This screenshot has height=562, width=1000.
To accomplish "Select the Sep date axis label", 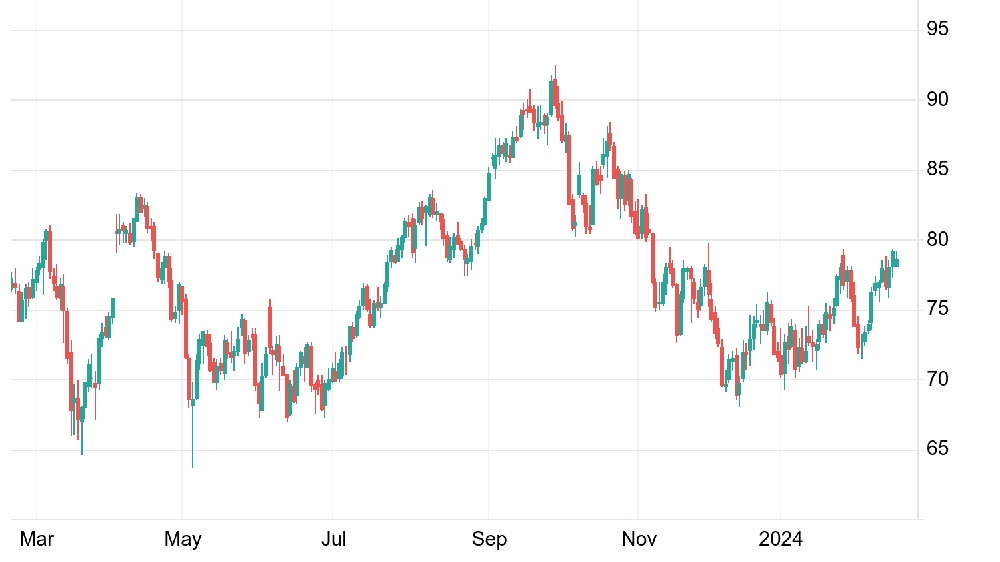I will 489,539.
